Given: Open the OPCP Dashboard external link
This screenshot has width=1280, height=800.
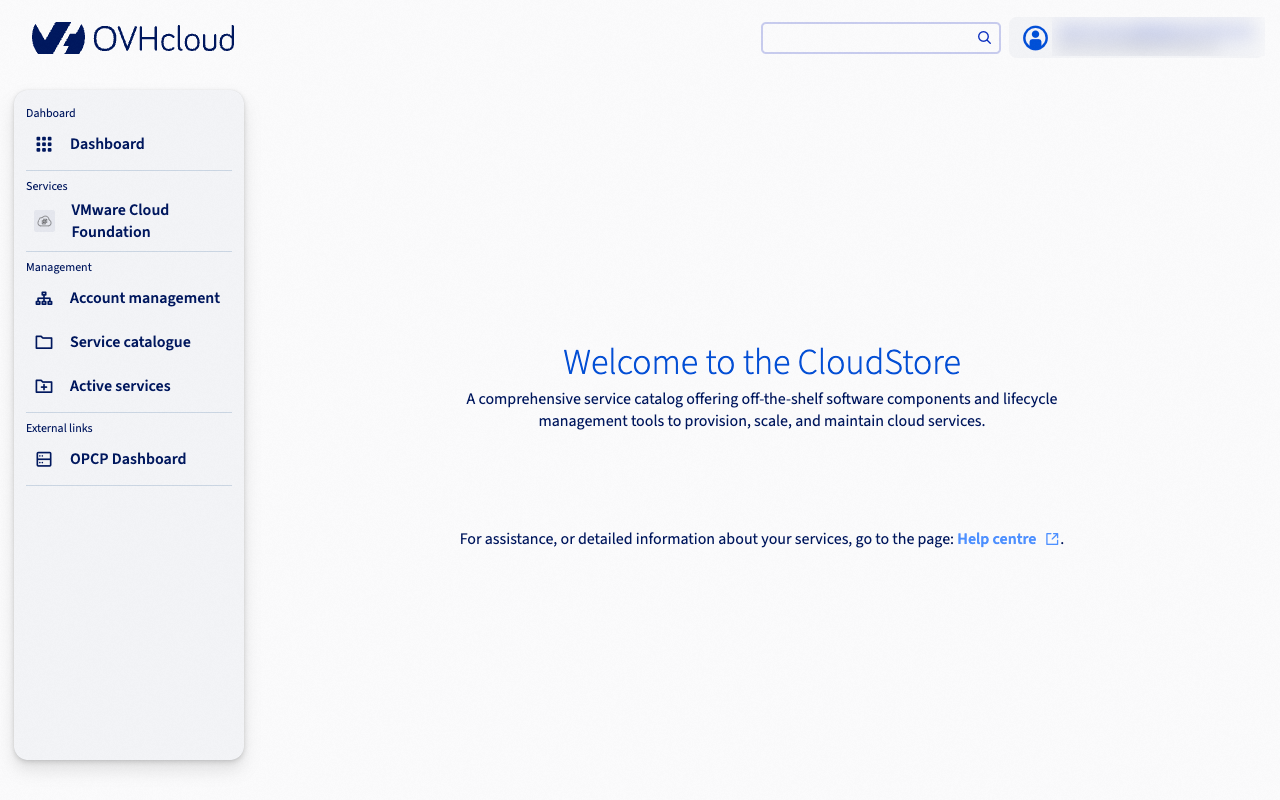Looking at the screenshot, I should 128,458.
